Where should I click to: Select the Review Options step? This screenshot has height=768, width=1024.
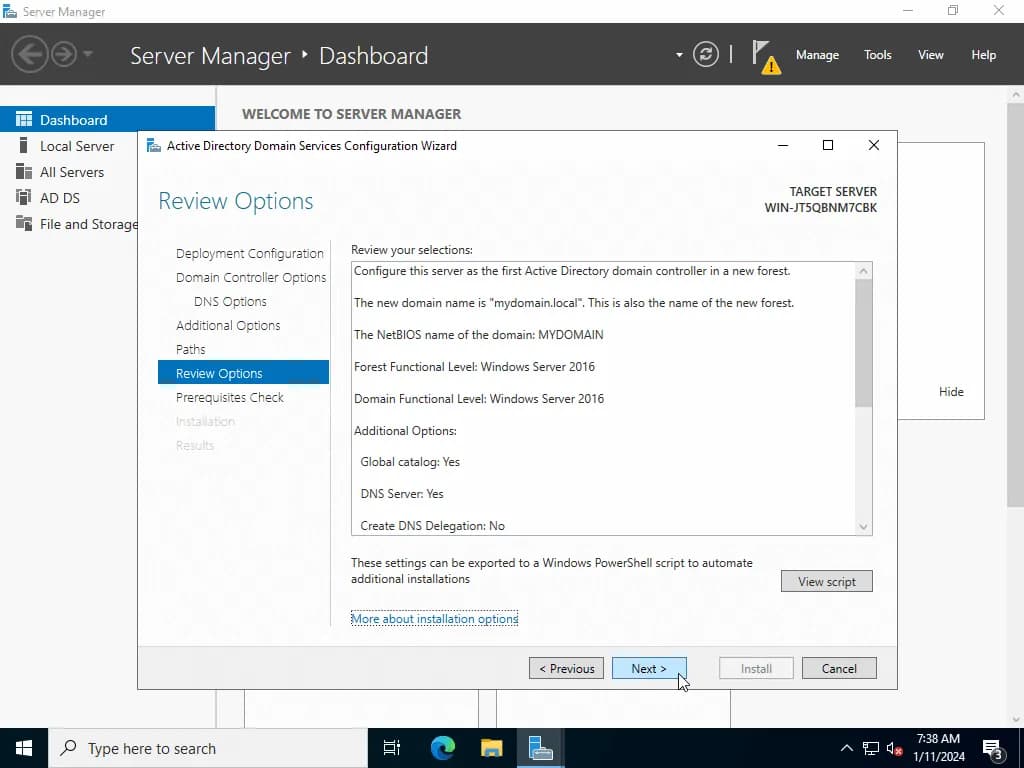click(243, 373)
